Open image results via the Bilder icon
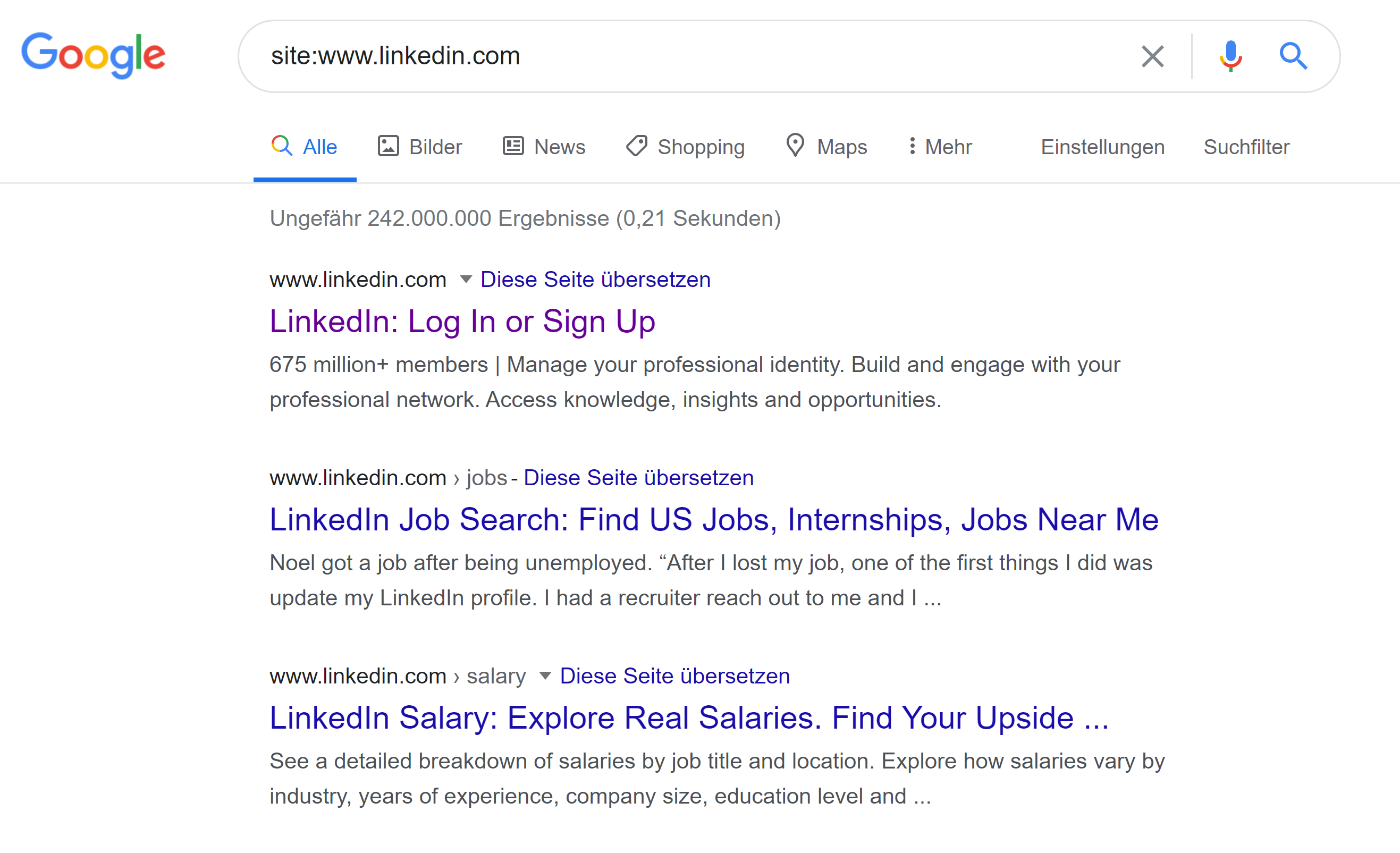1400x853 pixels. coord(389,146)
